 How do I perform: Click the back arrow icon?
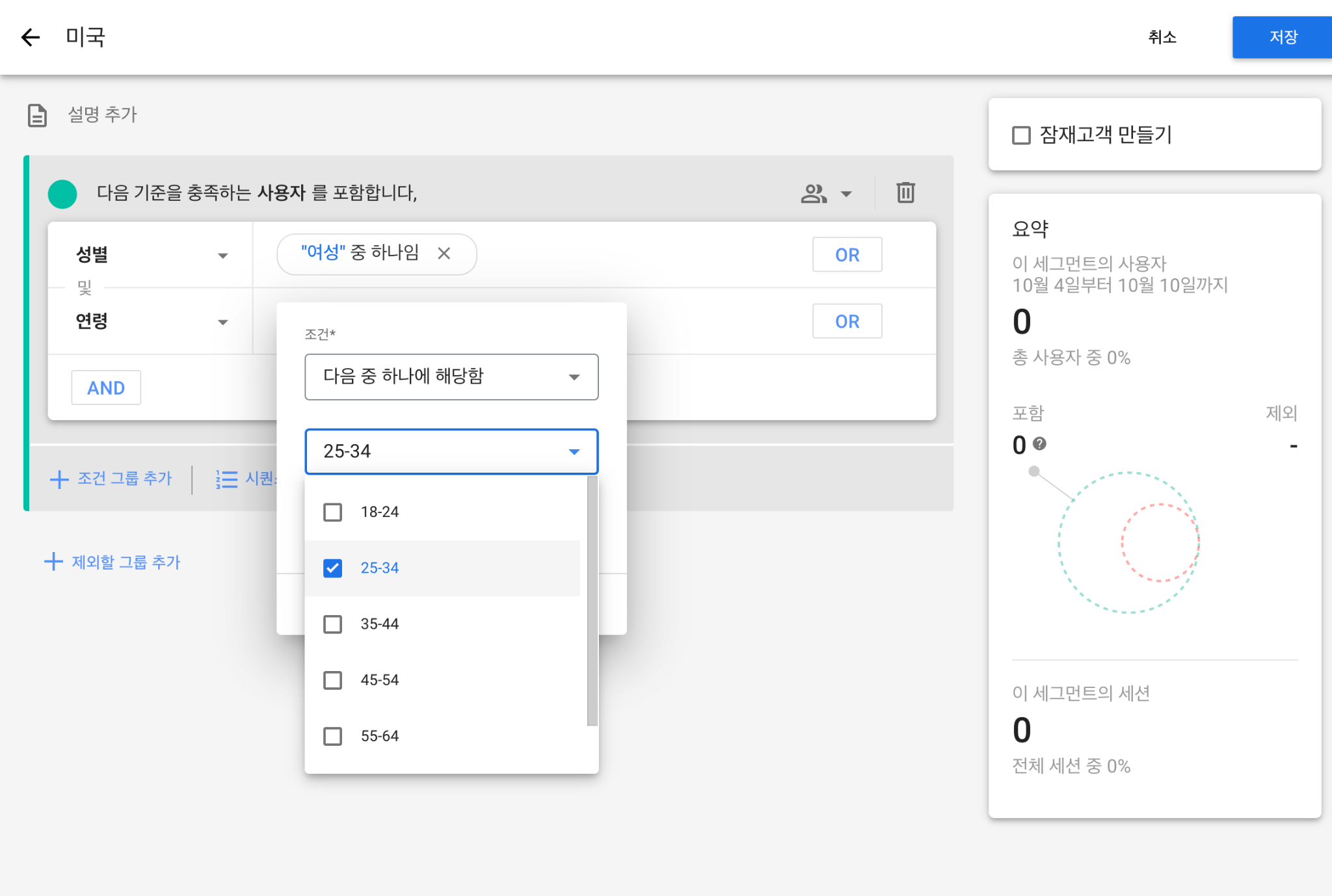(31, 37)
